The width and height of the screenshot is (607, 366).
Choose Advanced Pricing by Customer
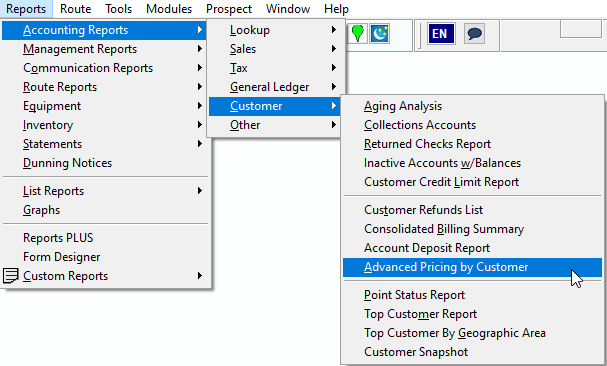tap(472, 267)
